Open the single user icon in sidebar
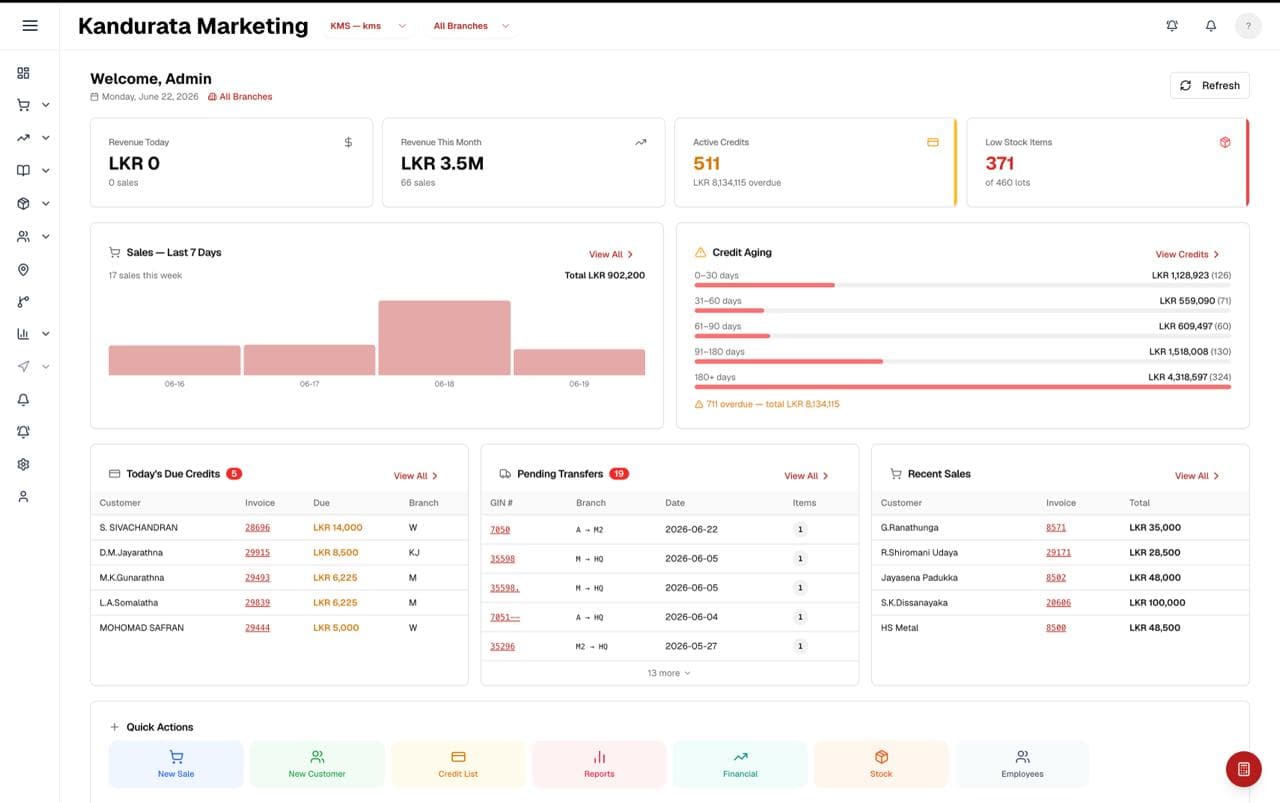Image resolution: width=1280 pixels, height=803 pixels. [23, 497]
